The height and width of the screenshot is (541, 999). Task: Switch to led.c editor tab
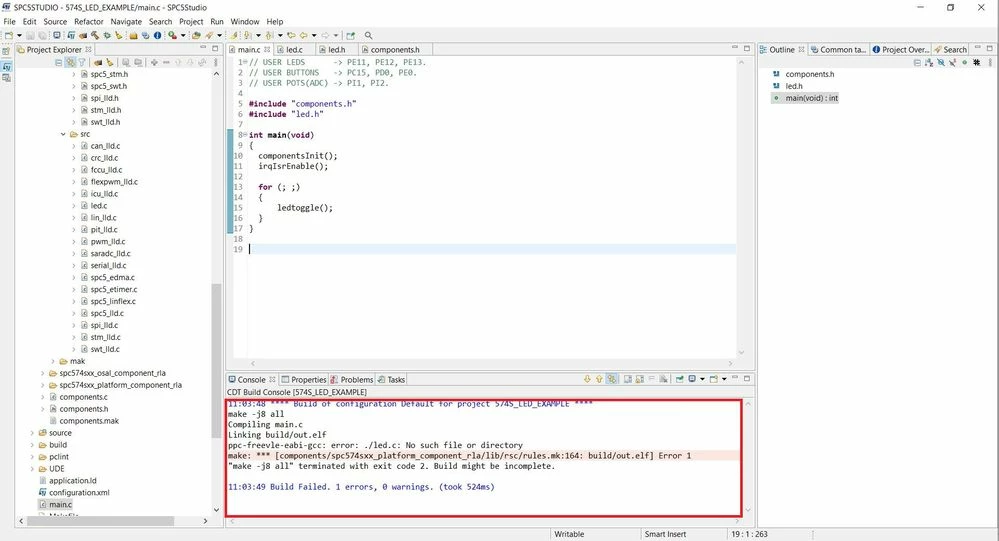294,49
